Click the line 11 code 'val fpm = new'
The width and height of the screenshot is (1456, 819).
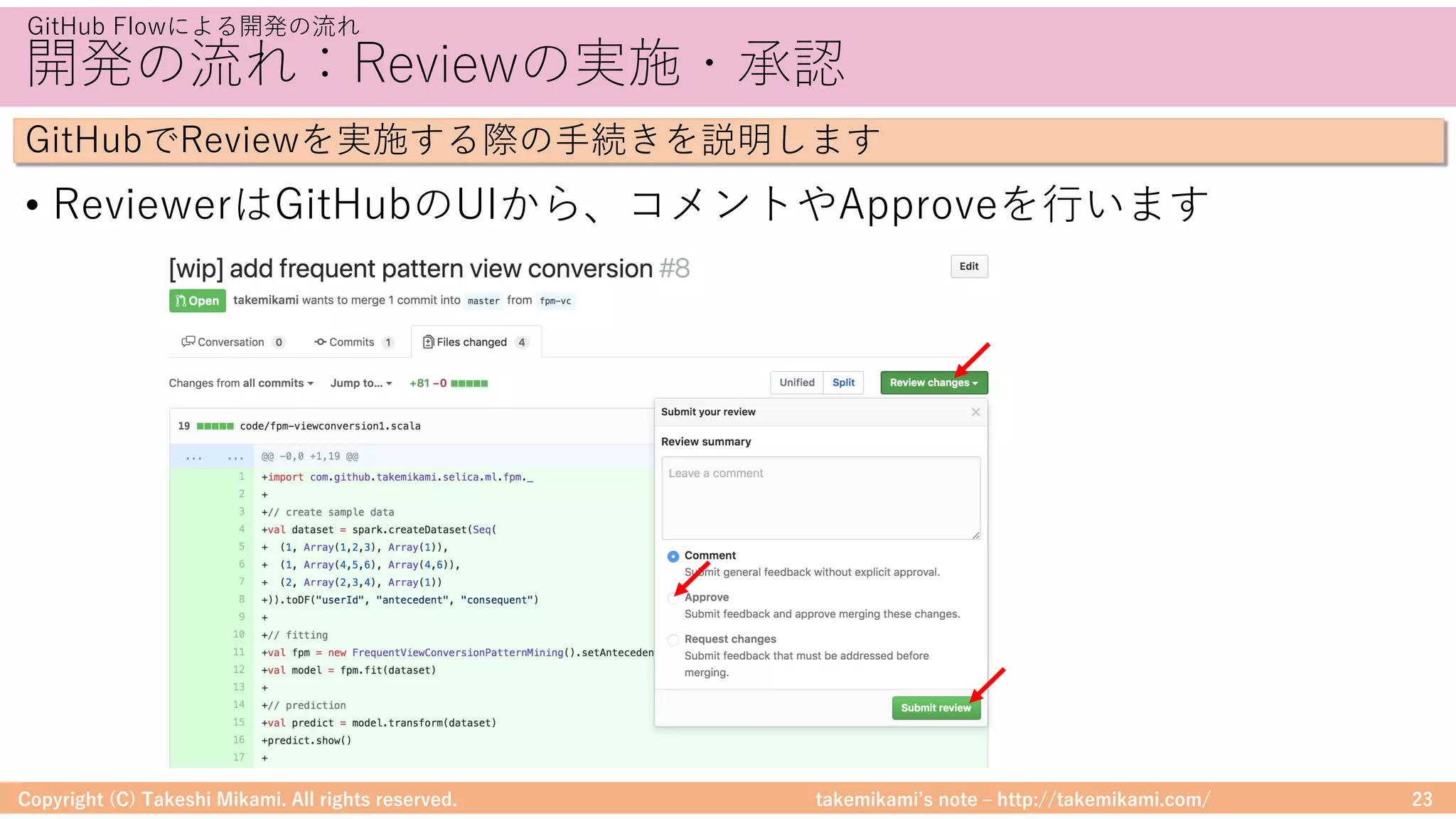pyautogui.click(x=307, y=653)
